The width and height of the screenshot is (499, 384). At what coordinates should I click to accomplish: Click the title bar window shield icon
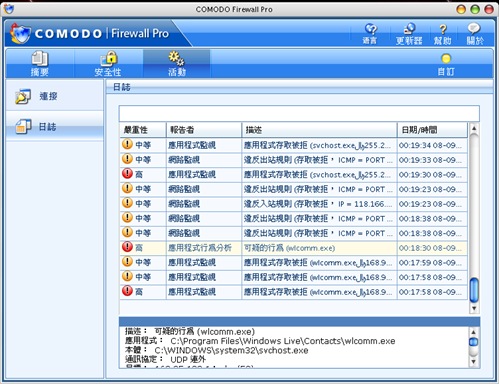click(9, 9)
